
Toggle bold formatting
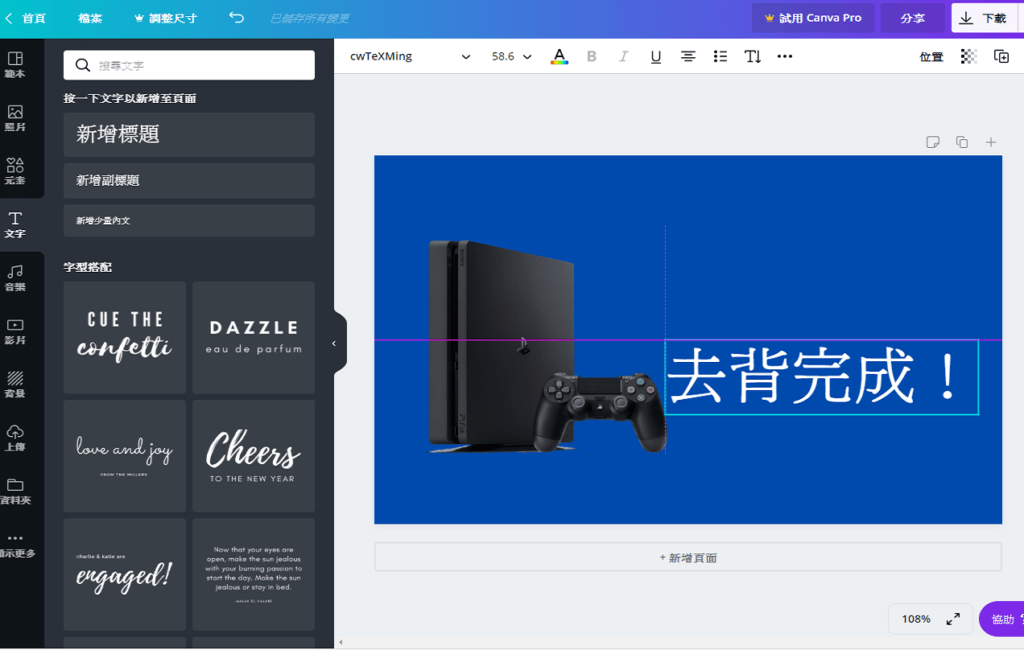point(592,56)
